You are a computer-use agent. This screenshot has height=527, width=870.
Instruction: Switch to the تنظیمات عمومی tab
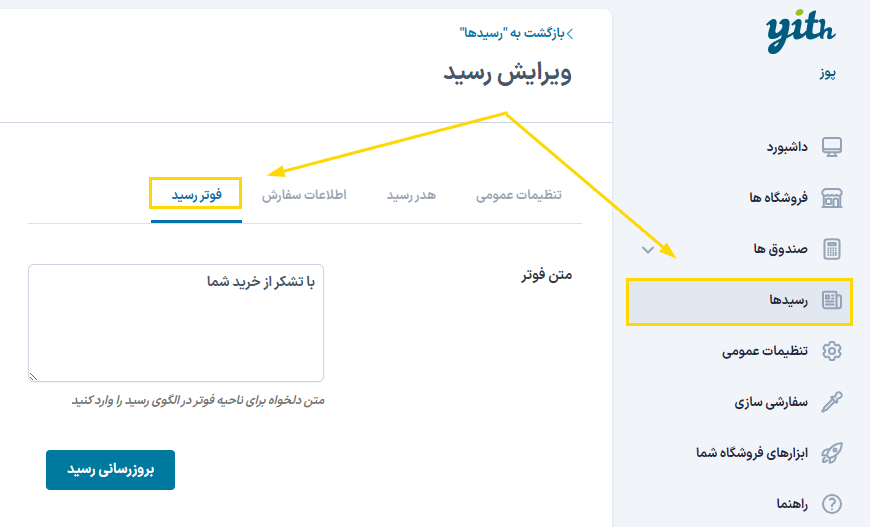pyautogui.click(x=519, y=195)
